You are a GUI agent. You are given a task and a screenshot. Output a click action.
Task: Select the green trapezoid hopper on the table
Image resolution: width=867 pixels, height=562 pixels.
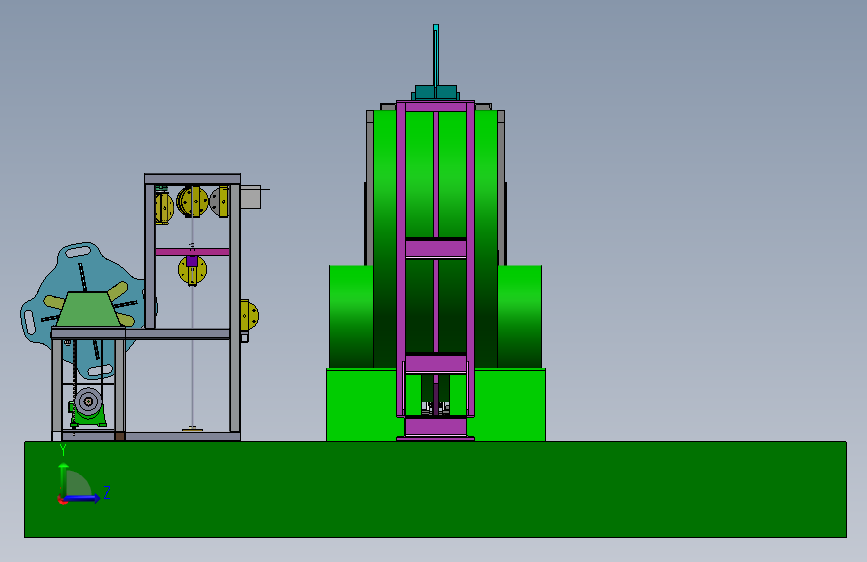pos(87,309)
